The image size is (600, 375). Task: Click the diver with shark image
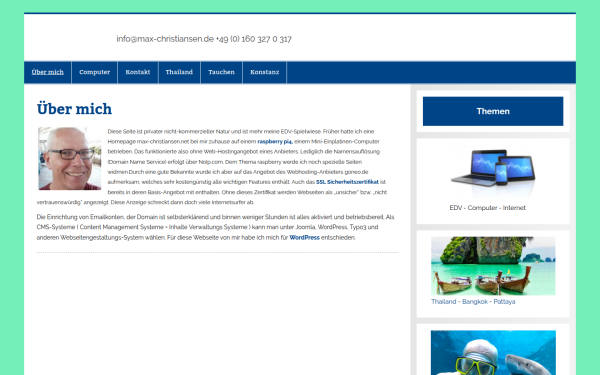coord(493,353)
